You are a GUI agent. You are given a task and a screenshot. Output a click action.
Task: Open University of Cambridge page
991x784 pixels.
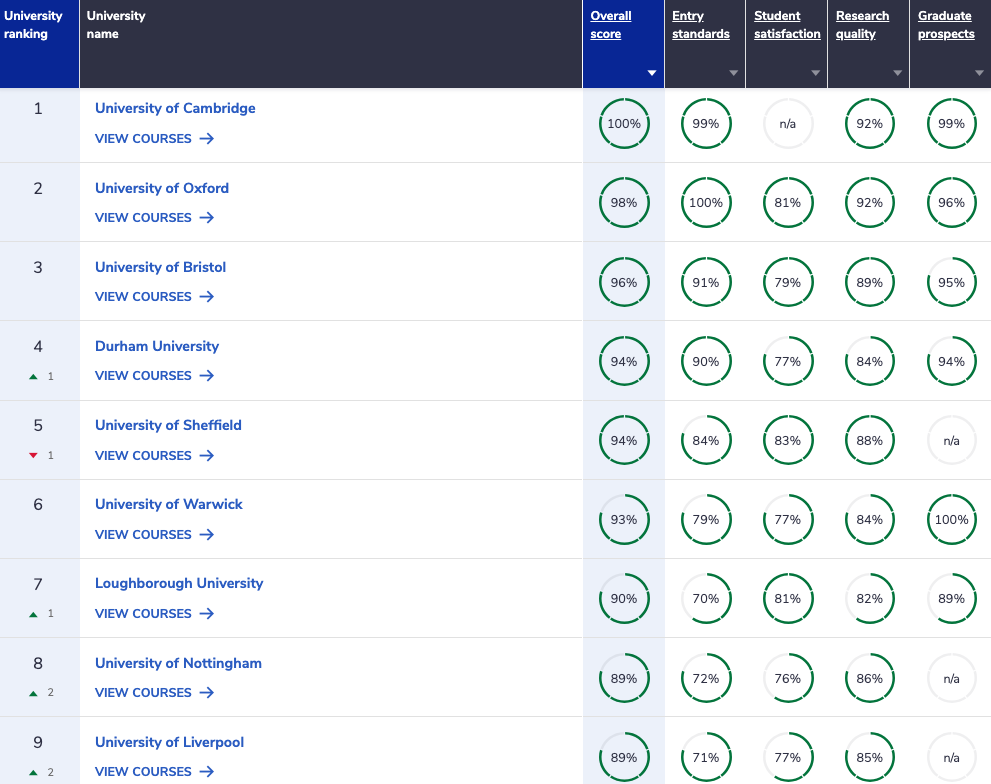pos(175,108)
